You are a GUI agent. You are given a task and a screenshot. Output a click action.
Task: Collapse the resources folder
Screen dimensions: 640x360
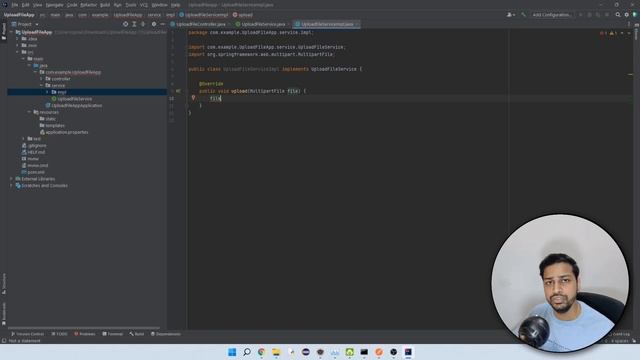[29, 112]
